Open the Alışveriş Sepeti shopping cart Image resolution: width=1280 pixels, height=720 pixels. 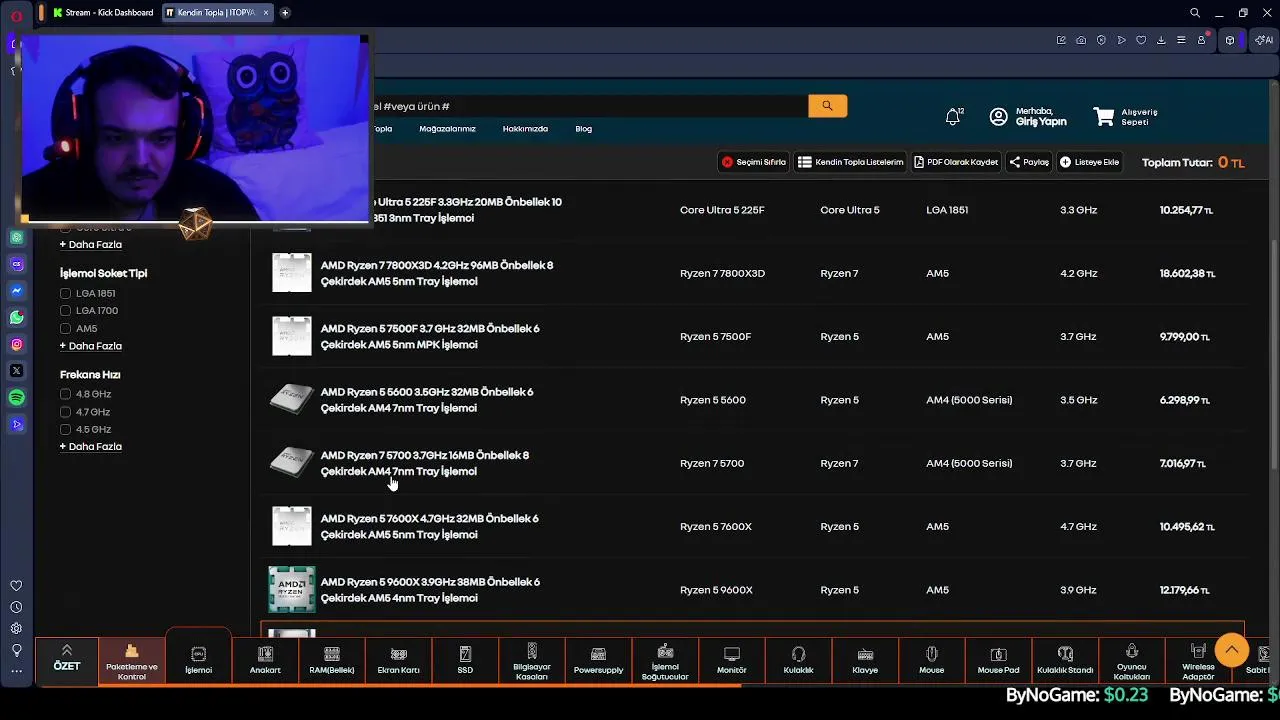tap(1125, 117)
